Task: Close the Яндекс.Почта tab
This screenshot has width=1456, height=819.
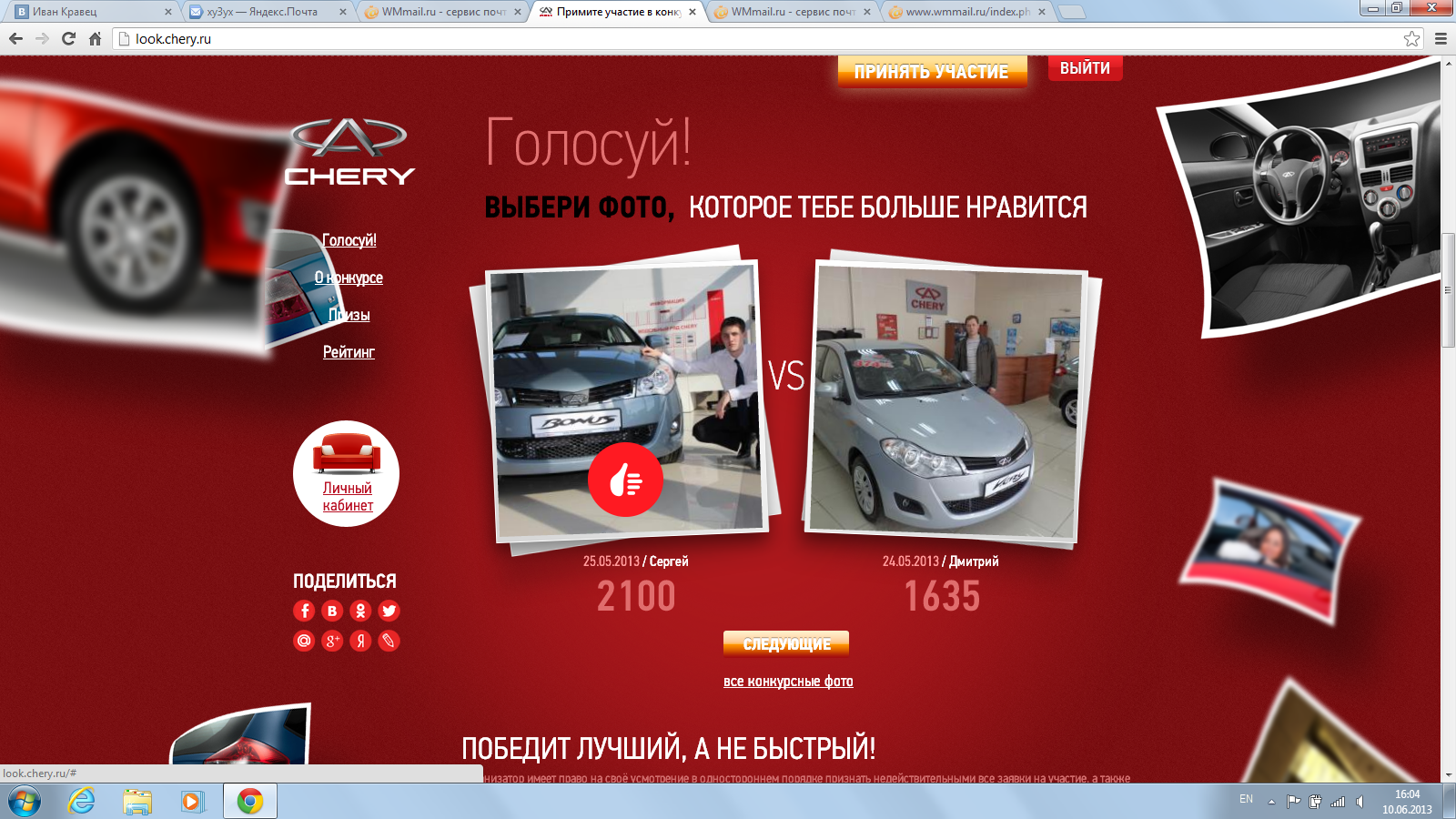Action: pos(343,12)
